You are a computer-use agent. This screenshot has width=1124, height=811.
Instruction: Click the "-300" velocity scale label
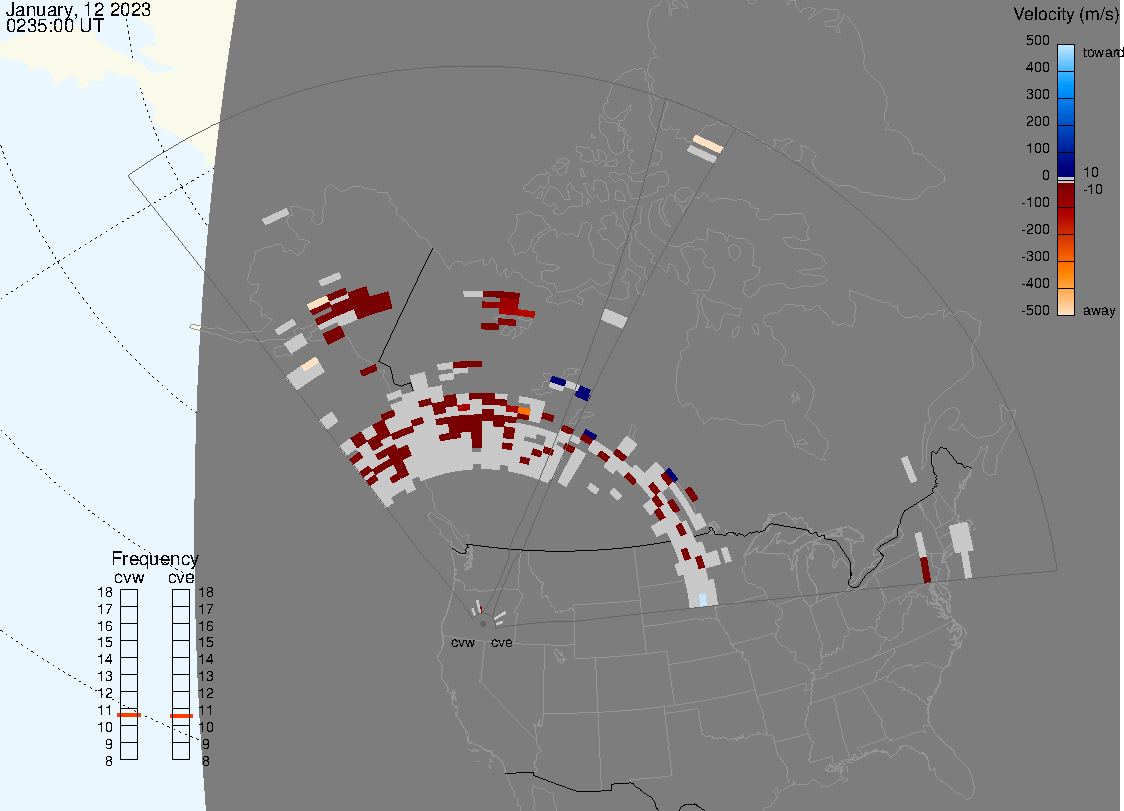pos(1035,257)
